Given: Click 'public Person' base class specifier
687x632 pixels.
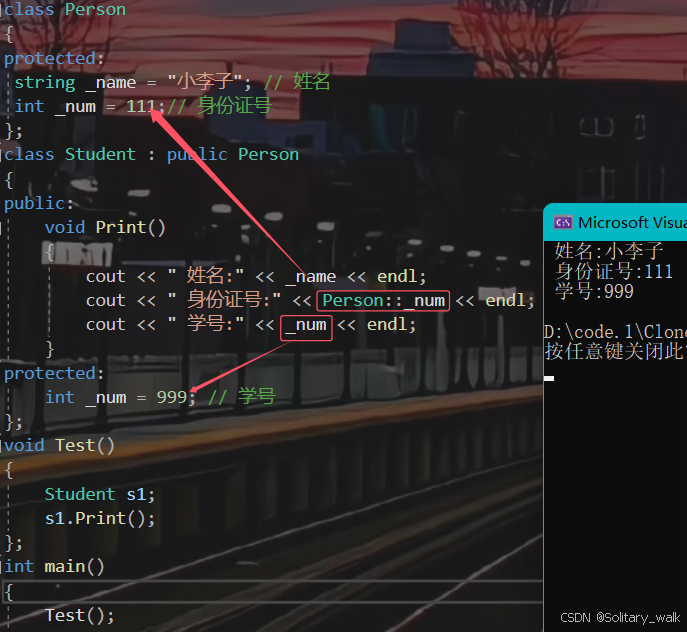Looking at the screenshot, I should tap(233, 154).
